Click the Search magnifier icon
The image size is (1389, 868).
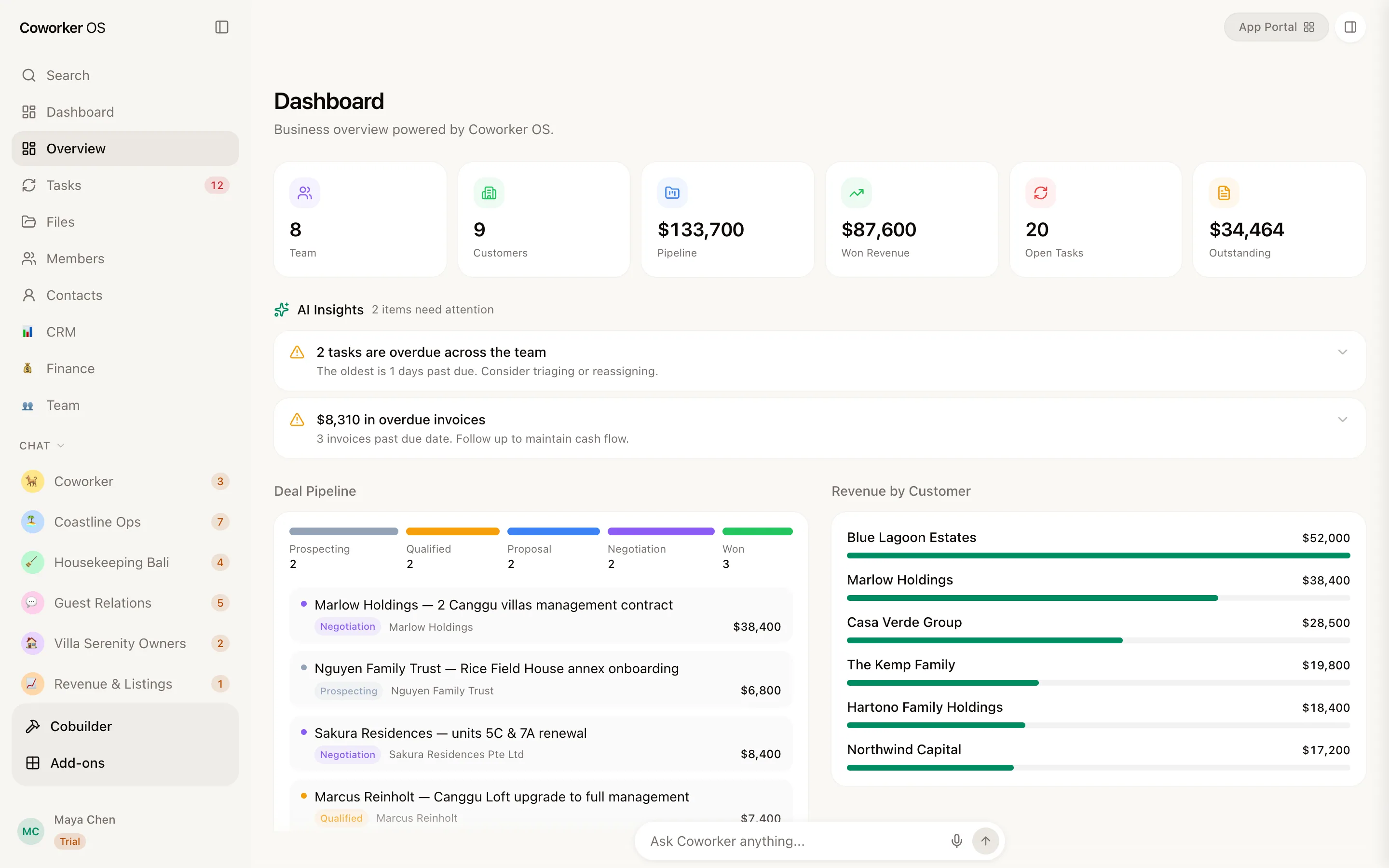[x=29, y=75]
